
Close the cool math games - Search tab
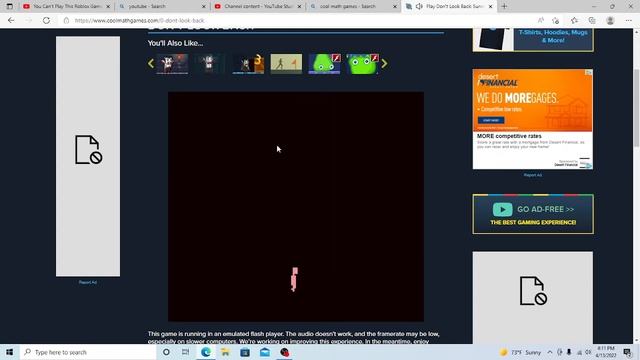(x=395, y=7)
